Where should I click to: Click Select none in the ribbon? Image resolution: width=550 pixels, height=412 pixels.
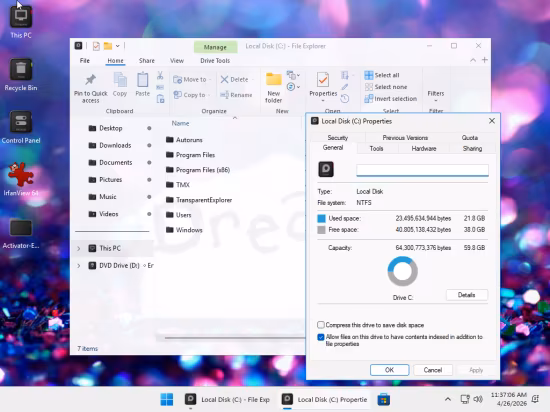point(386,87)
